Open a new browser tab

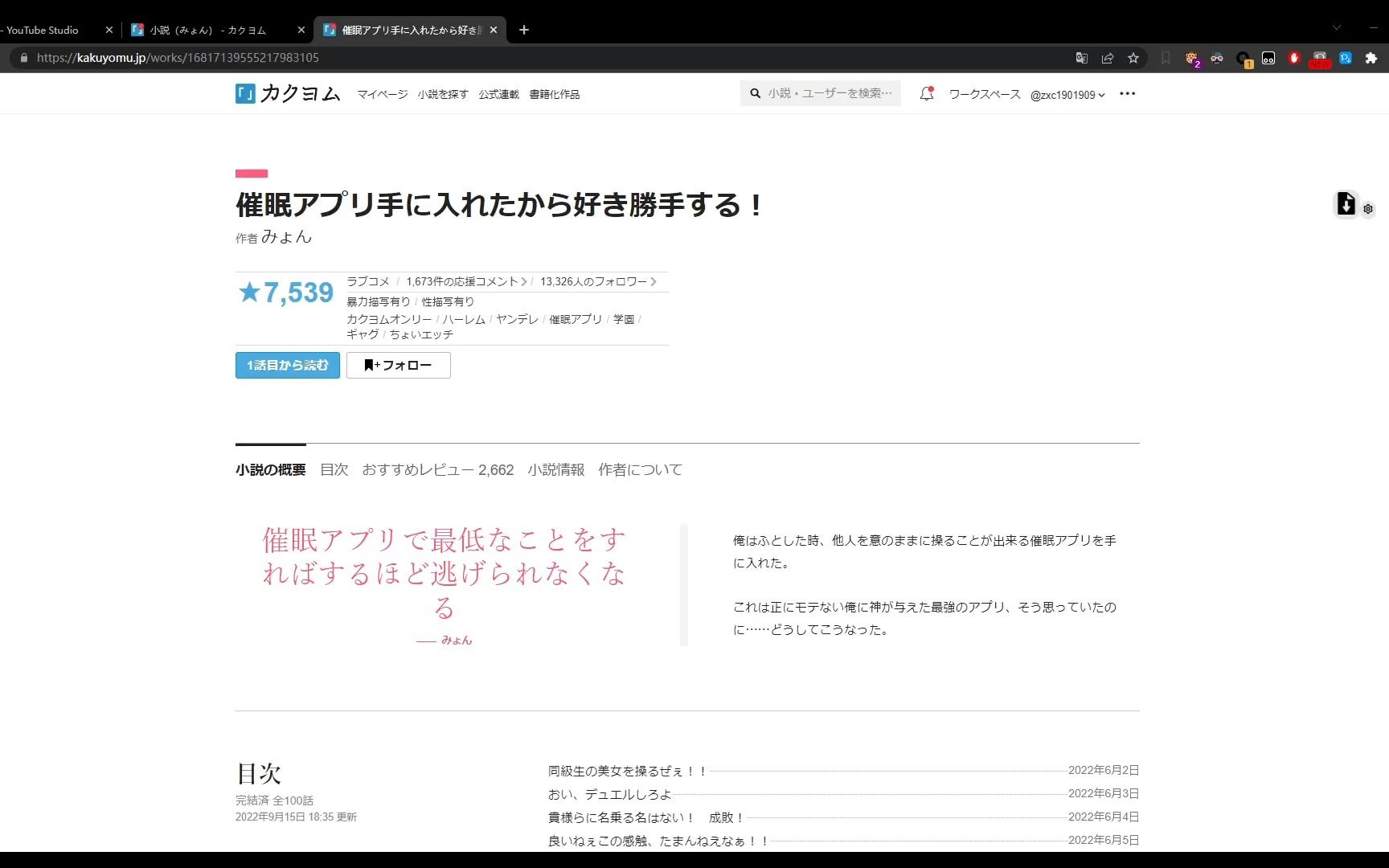[524, 30]
